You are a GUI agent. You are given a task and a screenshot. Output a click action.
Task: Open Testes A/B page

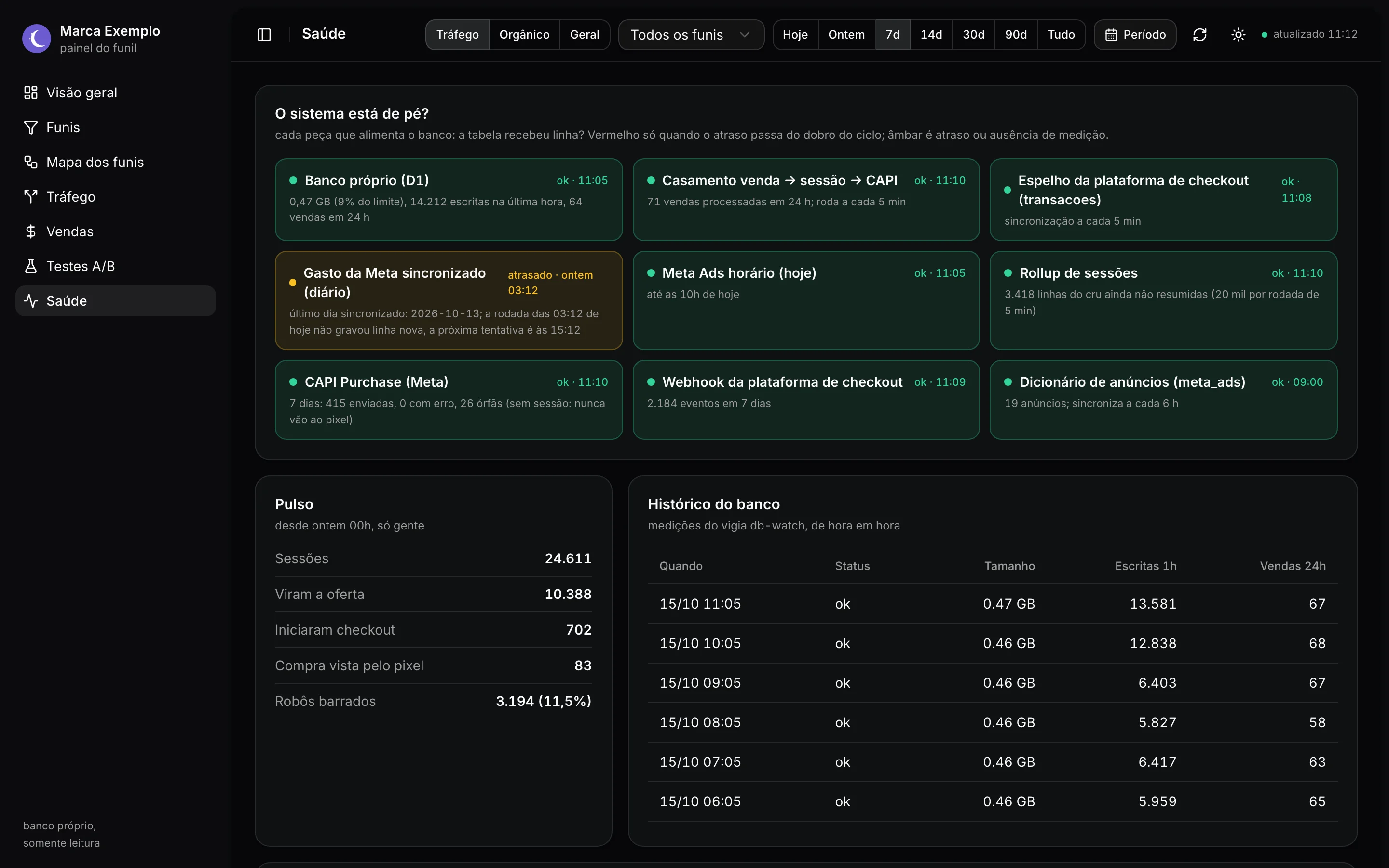tap(115, 266)
